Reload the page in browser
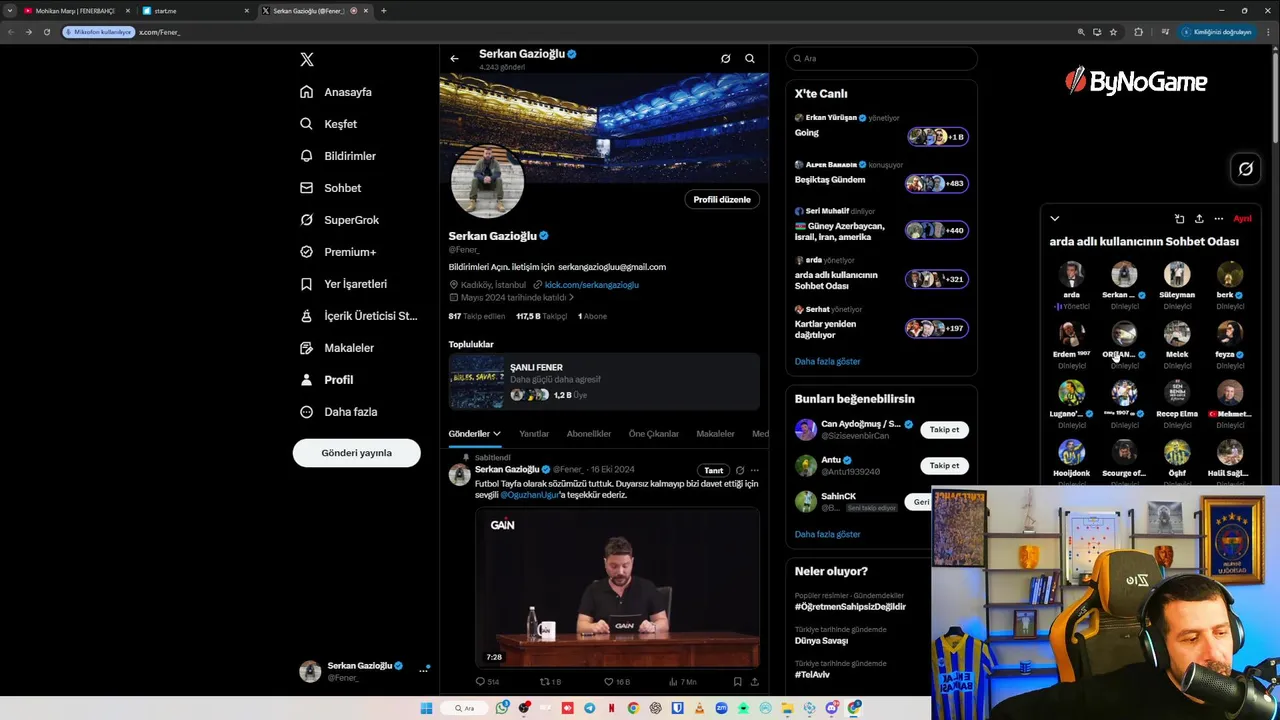This screenshot has width=1280, height=720. (46, 32)
